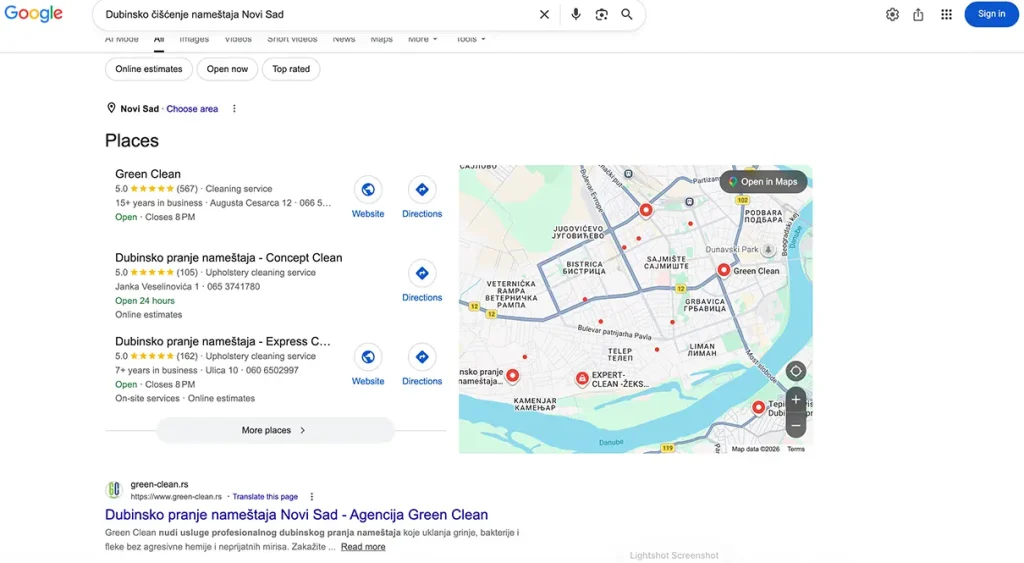Open Express Clean Website globe icon
The height and width of the screenshot is (563, 1024).
pyautogui.click(x=368, y=357)
